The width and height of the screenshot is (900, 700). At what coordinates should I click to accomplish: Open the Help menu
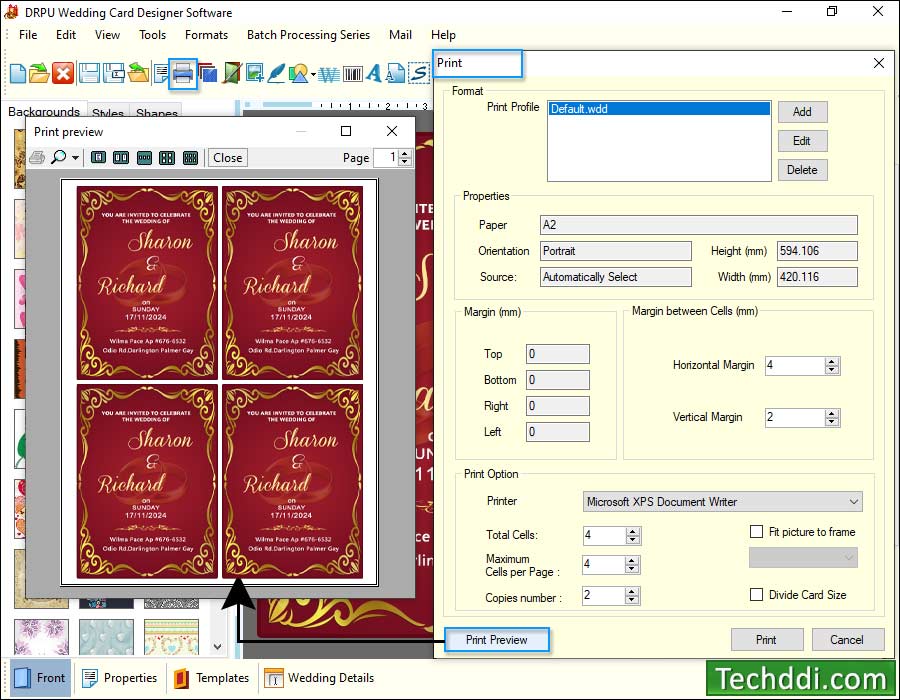tap(443, 35)
